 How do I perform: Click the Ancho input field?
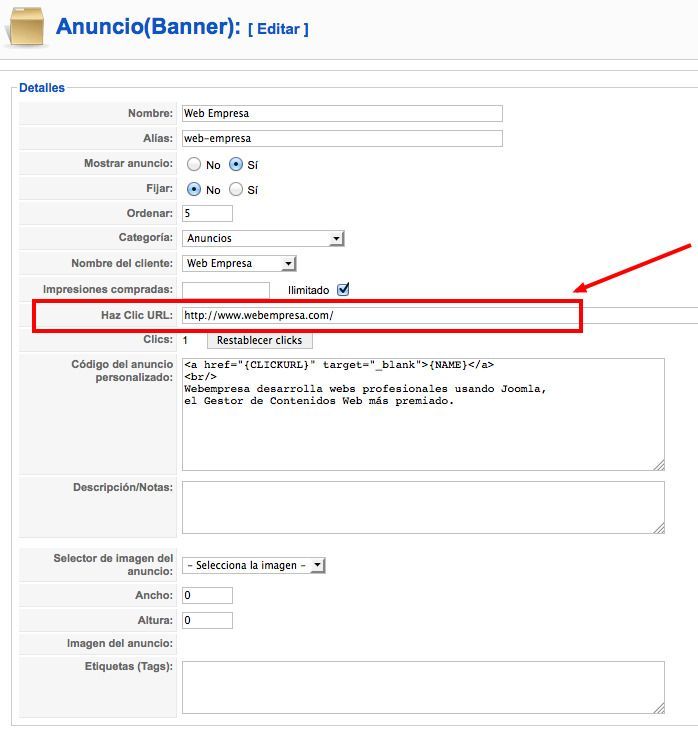(x=207, y=595)
